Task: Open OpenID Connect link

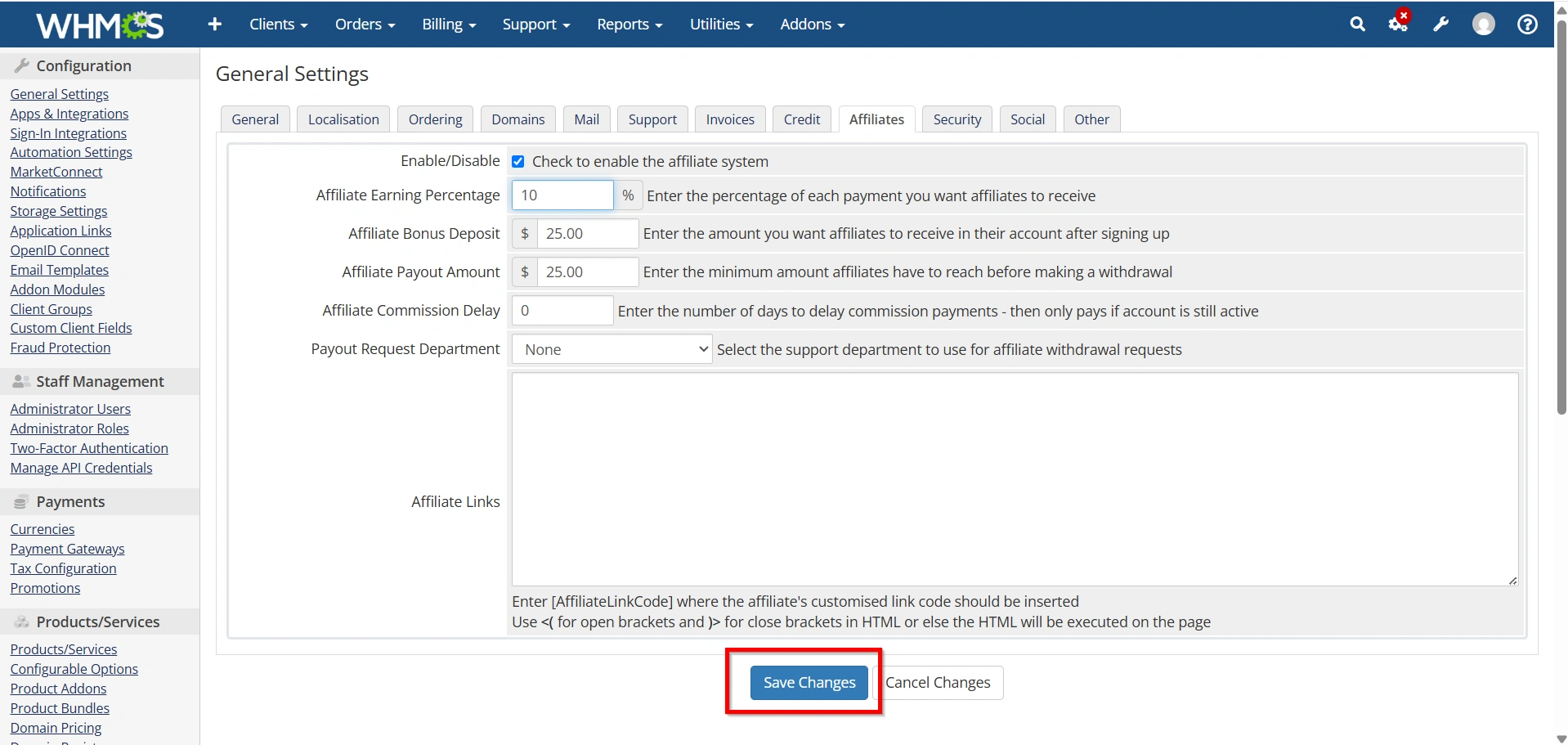Action: (60, 250)
